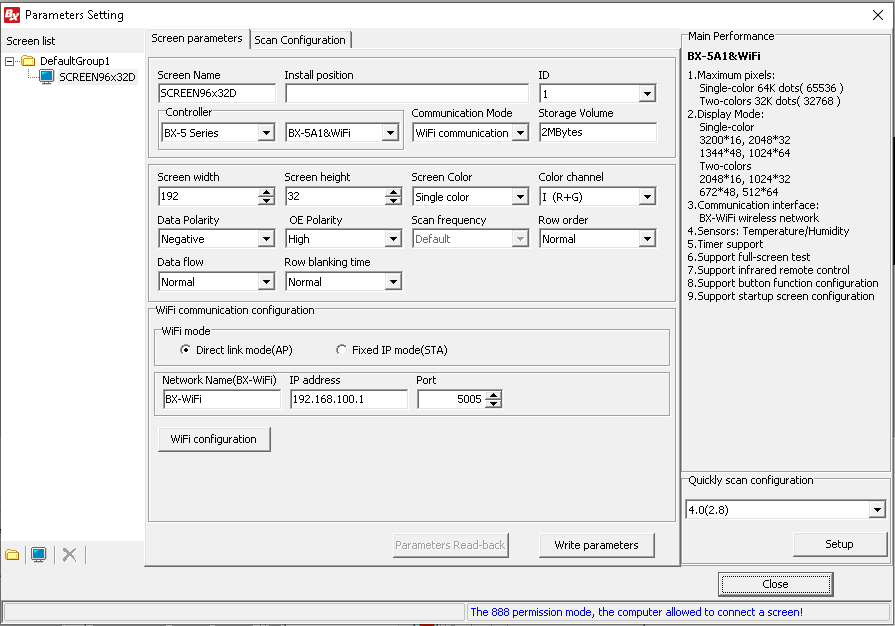This screenshot has width=895, height=626.
Task: Select Direct link mode(AP) radio button
Action: (x=186, y=350)
